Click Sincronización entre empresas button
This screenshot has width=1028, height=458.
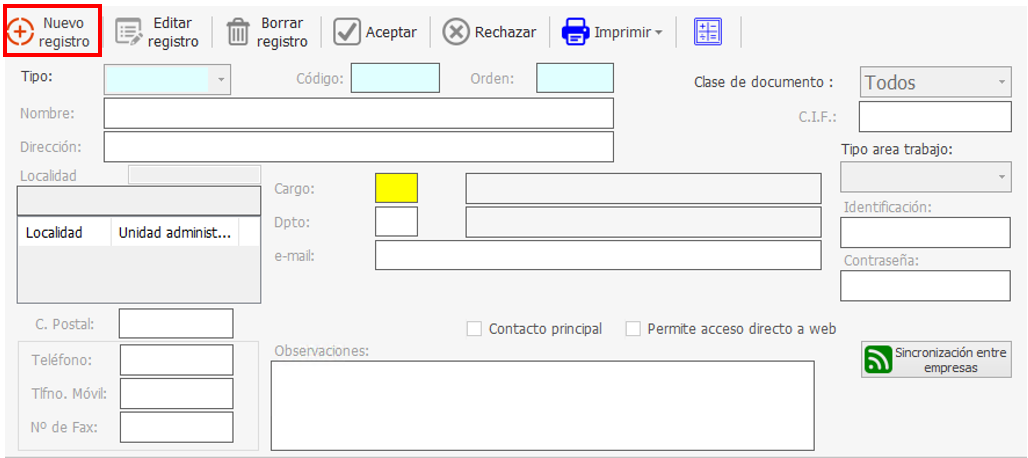coord(936,359)
